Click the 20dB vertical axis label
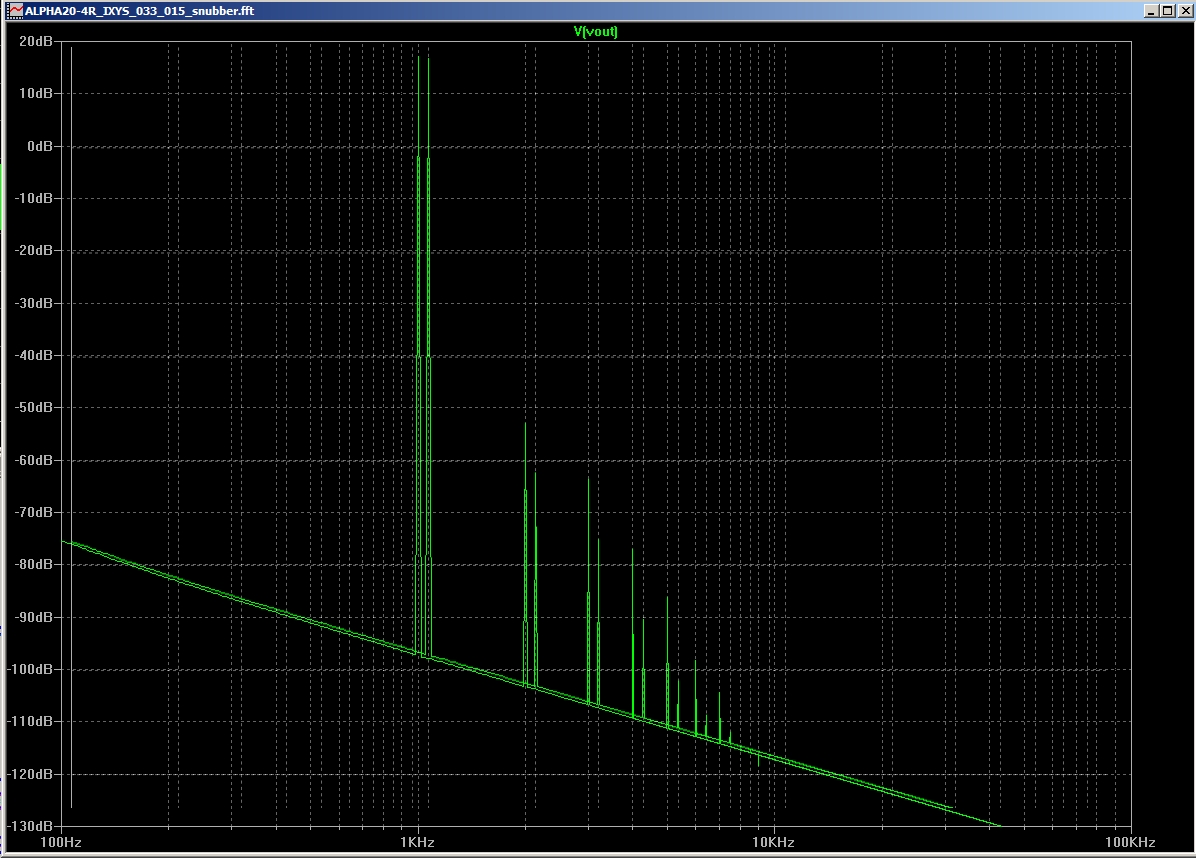 (x=36, y=41)
